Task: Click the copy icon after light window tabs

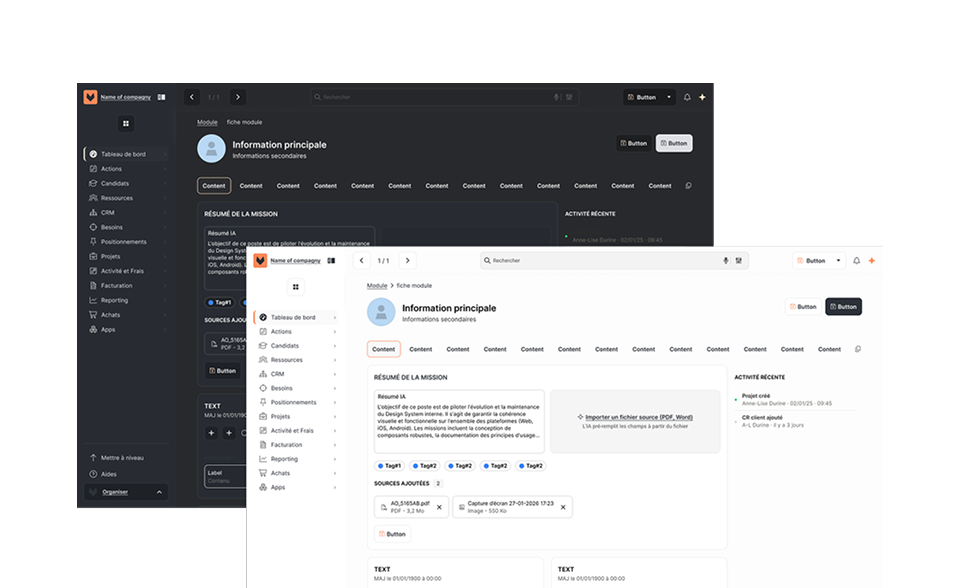Action: click(x=858, y=349)
